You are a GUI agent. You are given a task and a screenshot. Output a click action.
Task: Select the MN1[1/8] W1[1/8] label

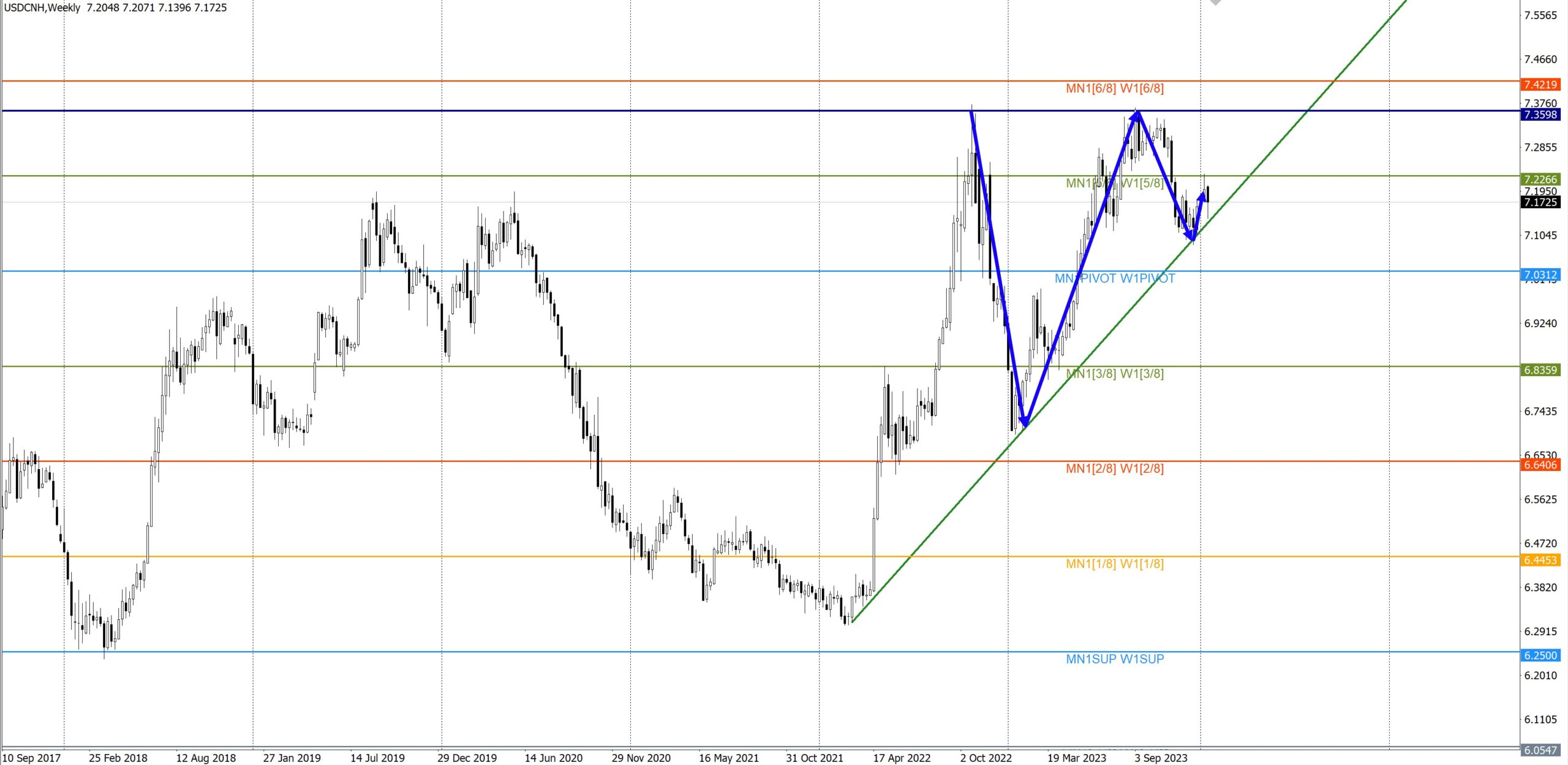pyautogui.click(x=1114, y=563)
